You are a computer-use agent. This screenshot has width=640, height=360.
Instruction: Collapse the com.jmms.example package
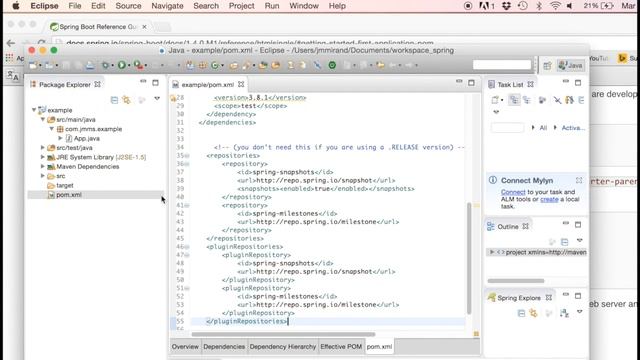point(52,129)
